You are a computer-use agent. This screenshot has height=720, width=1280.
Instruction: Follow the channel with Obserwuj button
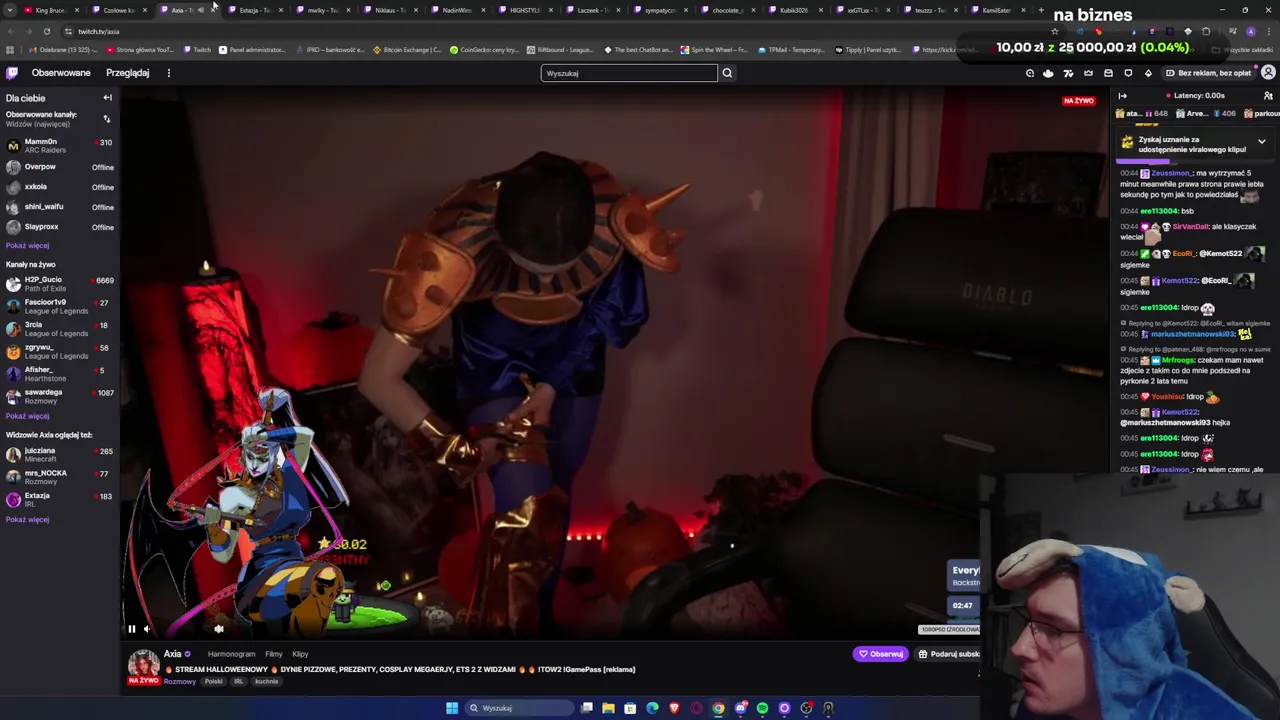tap(881, 654)
